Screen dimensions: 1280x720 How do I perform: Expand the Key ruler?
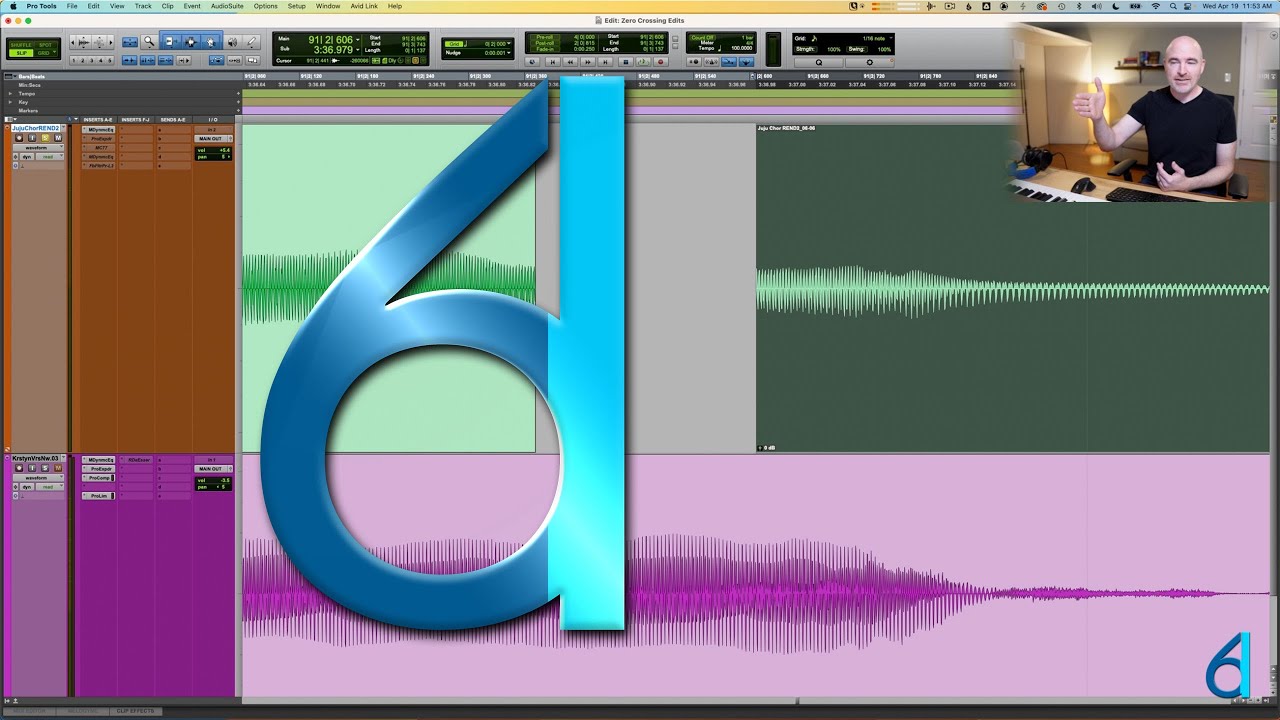10,102
